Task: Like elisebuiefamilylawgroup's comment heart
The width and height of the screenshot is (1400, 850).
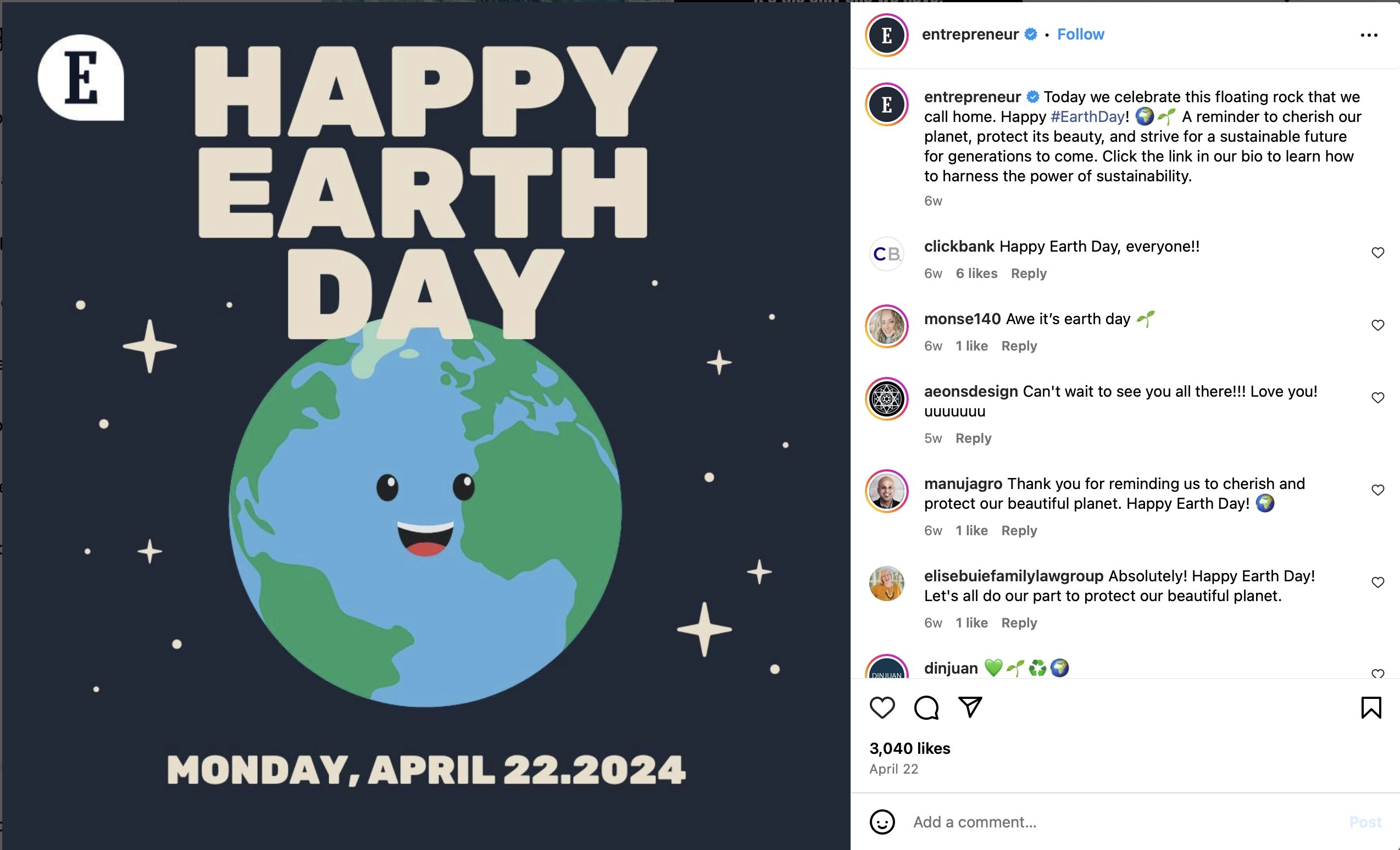Action: click(x=1377, y=582)
